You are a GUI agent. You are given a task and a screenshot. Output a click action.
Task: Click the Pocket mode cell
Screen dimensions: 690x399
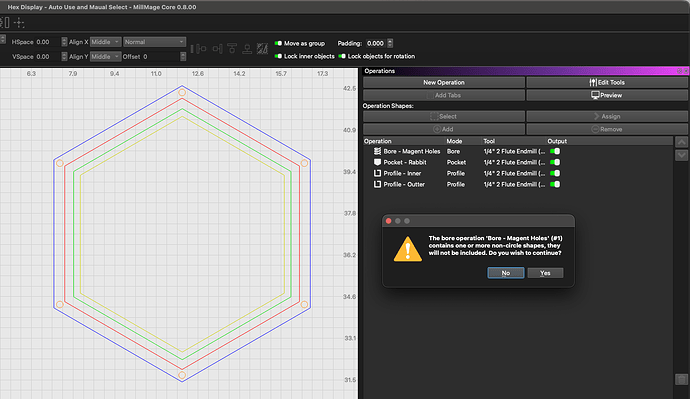click(x=456, y=162)
